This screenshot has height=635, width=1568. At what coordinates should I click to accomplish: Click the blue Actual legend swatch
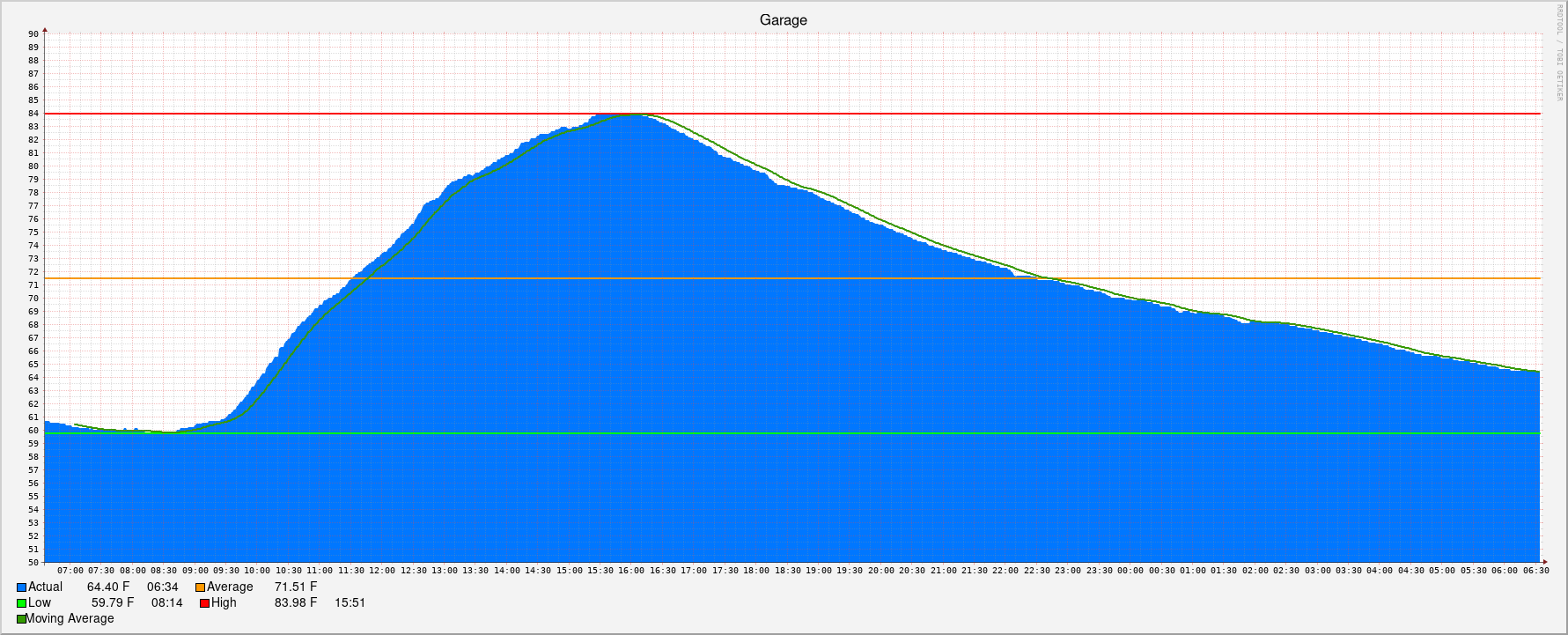[x=21, y=587]
